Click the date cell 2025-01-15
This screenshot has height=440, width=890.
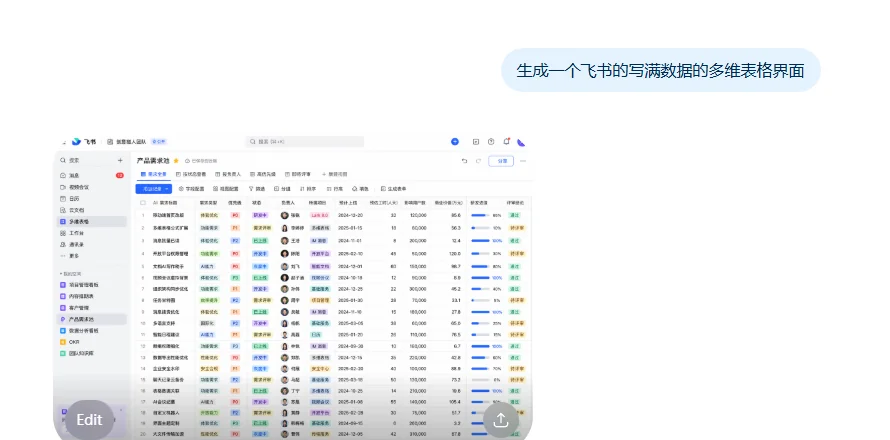350,228
